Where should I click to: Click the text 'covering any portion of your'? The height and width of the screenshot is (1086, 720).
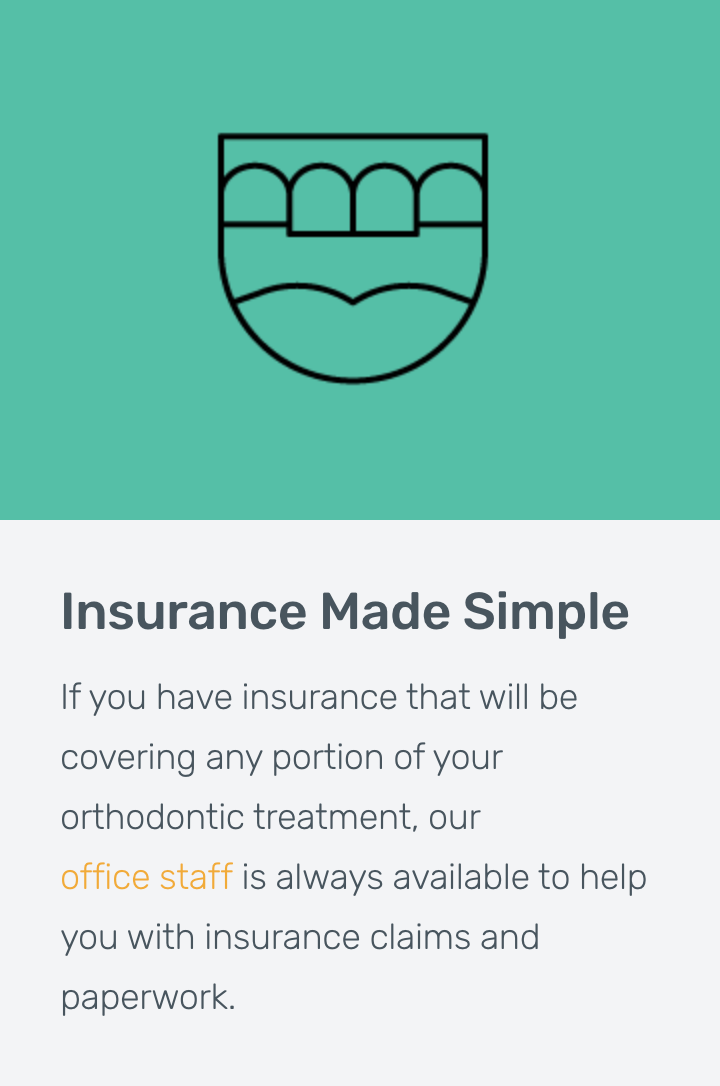[282, 758]
